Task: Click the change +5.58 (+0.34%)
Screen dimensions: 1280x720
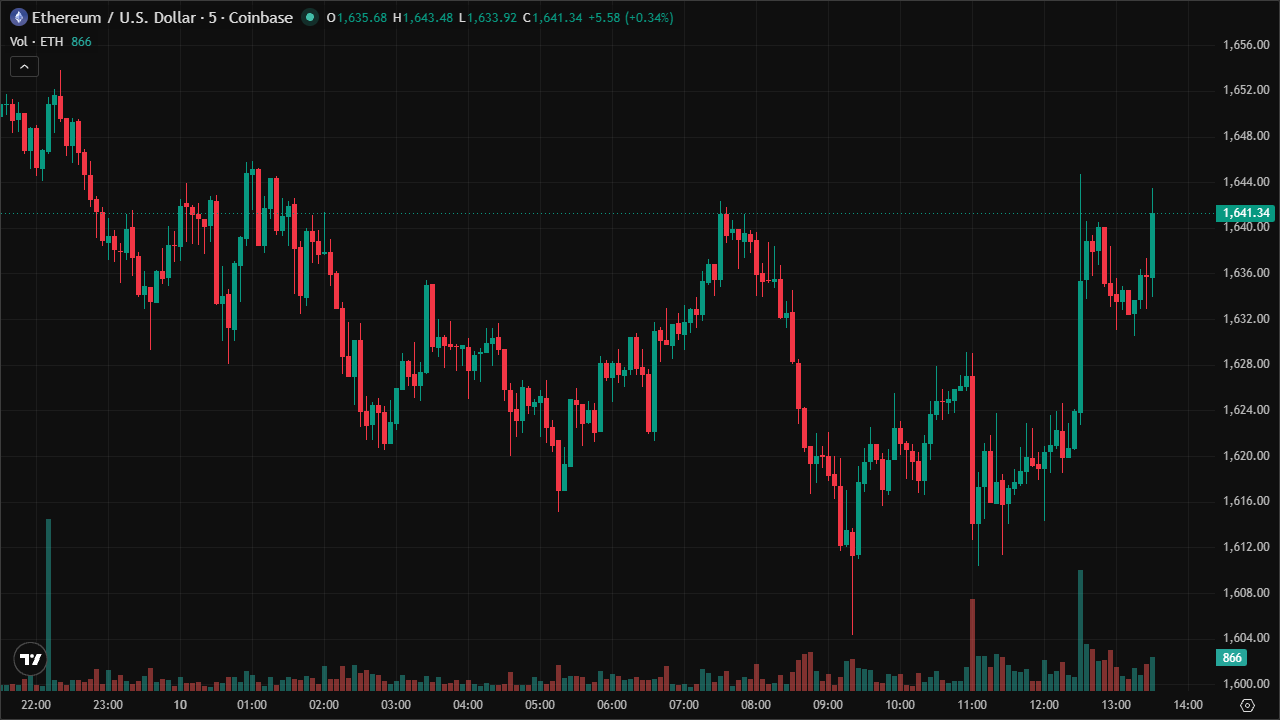Action: tap(631, 18)
